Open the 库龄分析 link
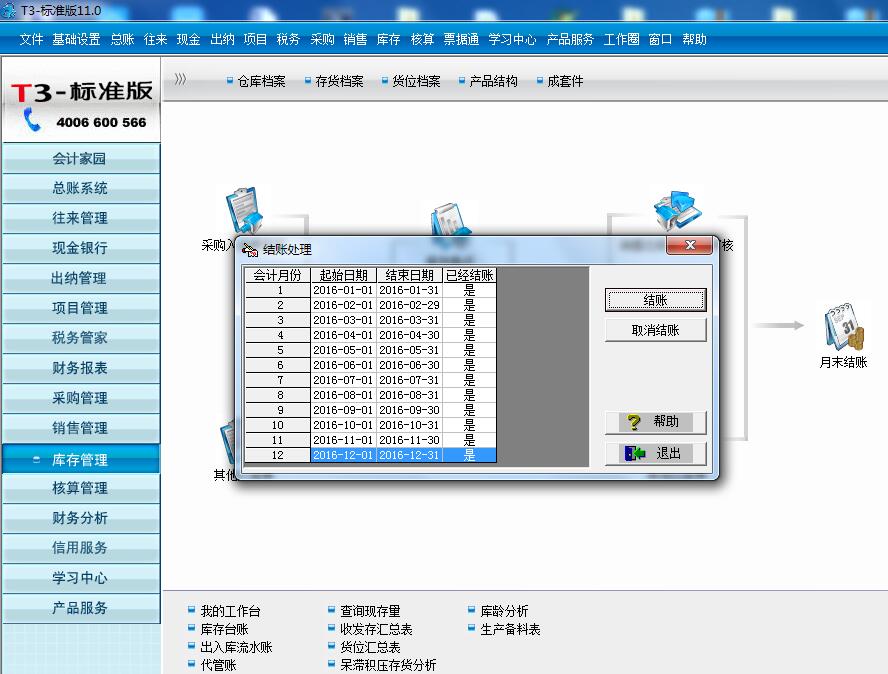This screenshot has height=674, width=888. tap(504, 611)
